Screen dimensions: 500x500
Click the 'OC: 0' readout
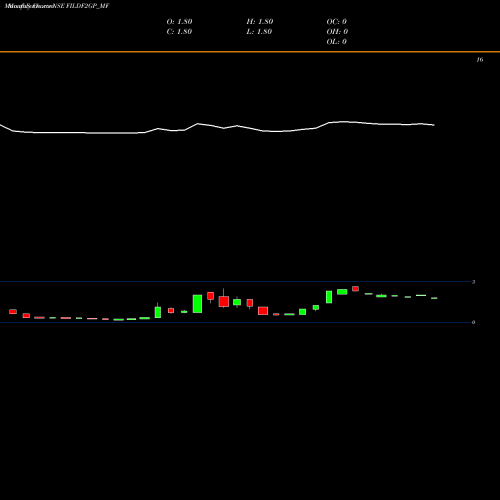(x=337, y=22)
